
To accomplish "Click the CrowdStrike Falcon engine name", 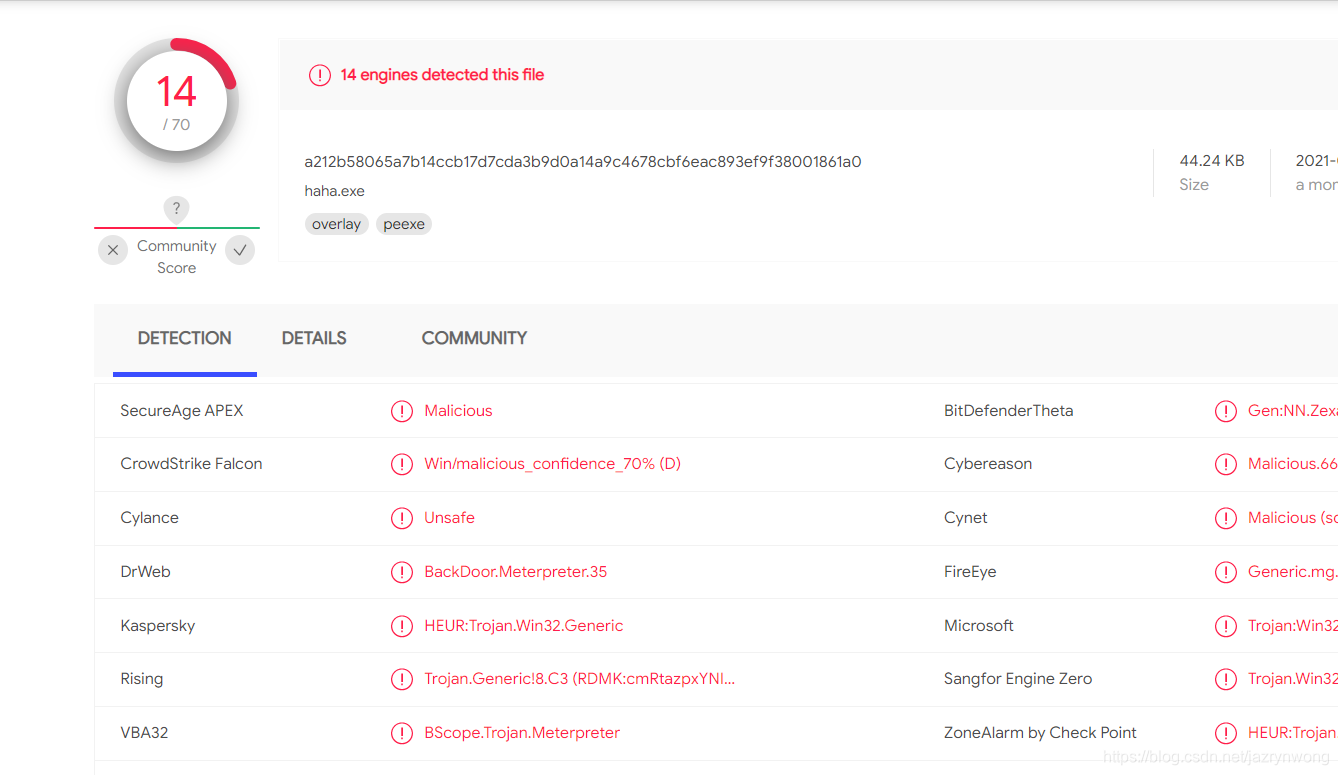I will point(191,464).
